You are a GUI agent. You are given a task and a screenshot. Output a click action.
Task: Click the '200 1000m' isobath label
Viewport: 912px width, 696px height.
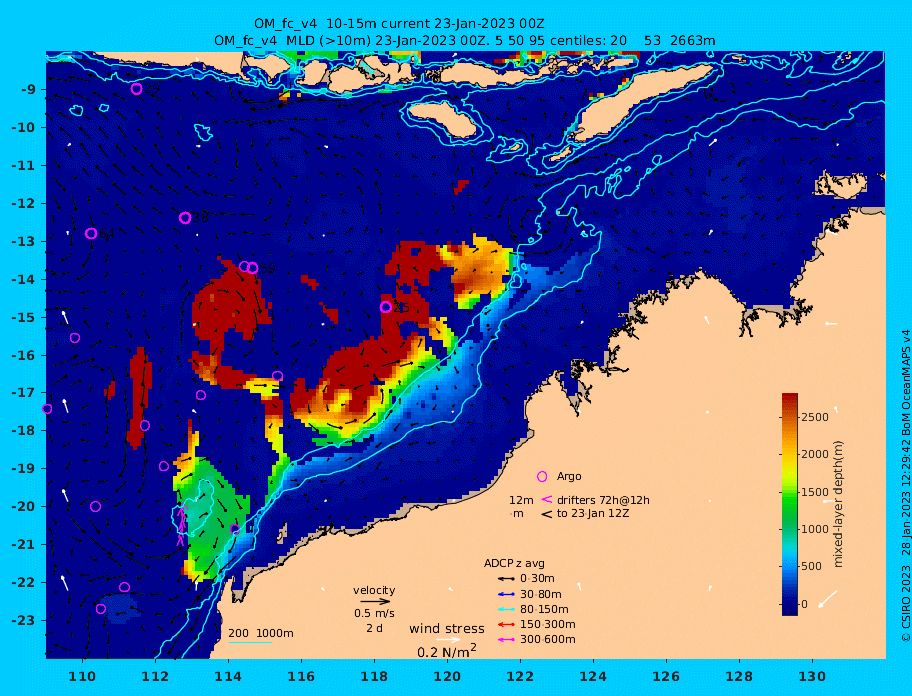click(261, 633)
